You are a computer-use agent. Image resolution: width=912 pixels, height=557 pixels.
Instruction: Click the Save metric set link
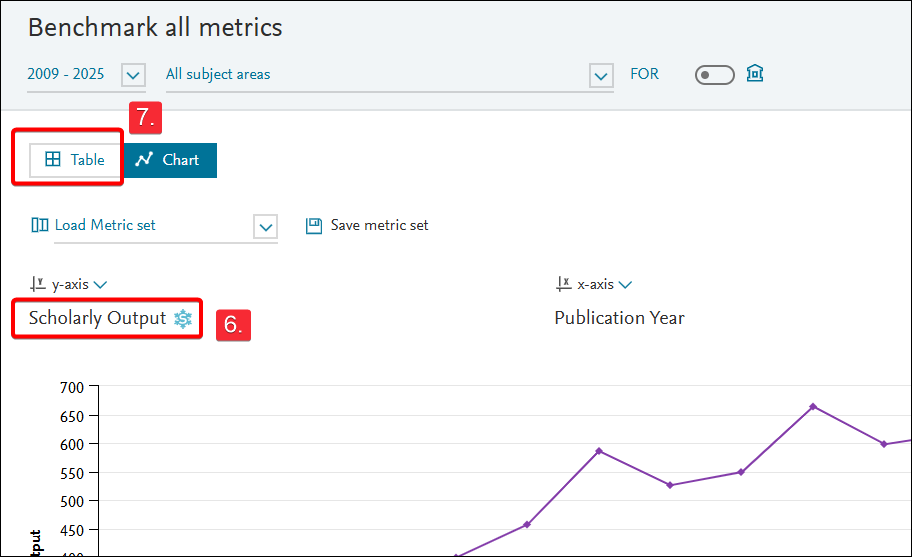[x=379, y=226]
